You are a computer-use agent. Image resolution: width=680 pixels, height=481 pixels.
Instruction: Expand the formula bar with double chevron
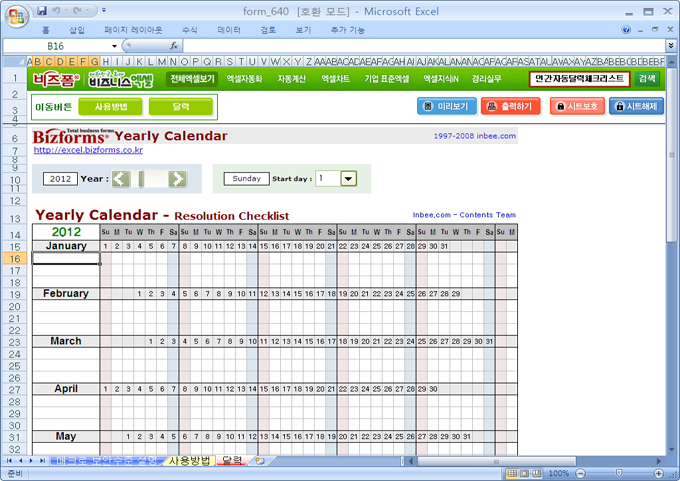click(x=671, y=46)
